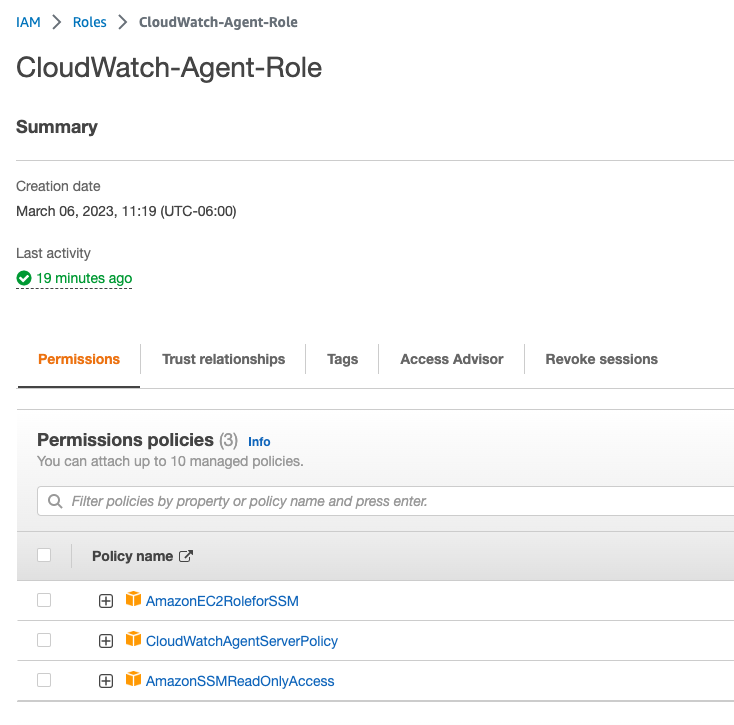734x725 pixels.
Task: Click the AmazonSSMReadOnlyAccess cube icon
Action: (x=133, y=679)
